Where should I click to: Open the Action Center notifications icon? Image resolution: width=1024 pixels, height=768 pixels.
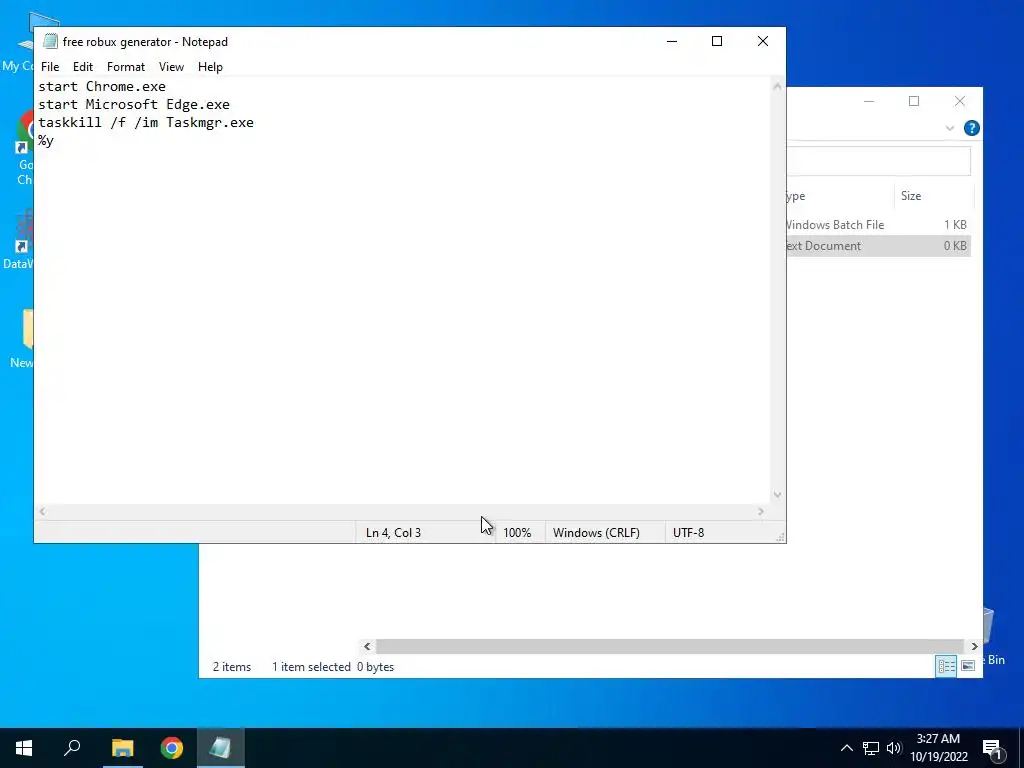point(993,749)
